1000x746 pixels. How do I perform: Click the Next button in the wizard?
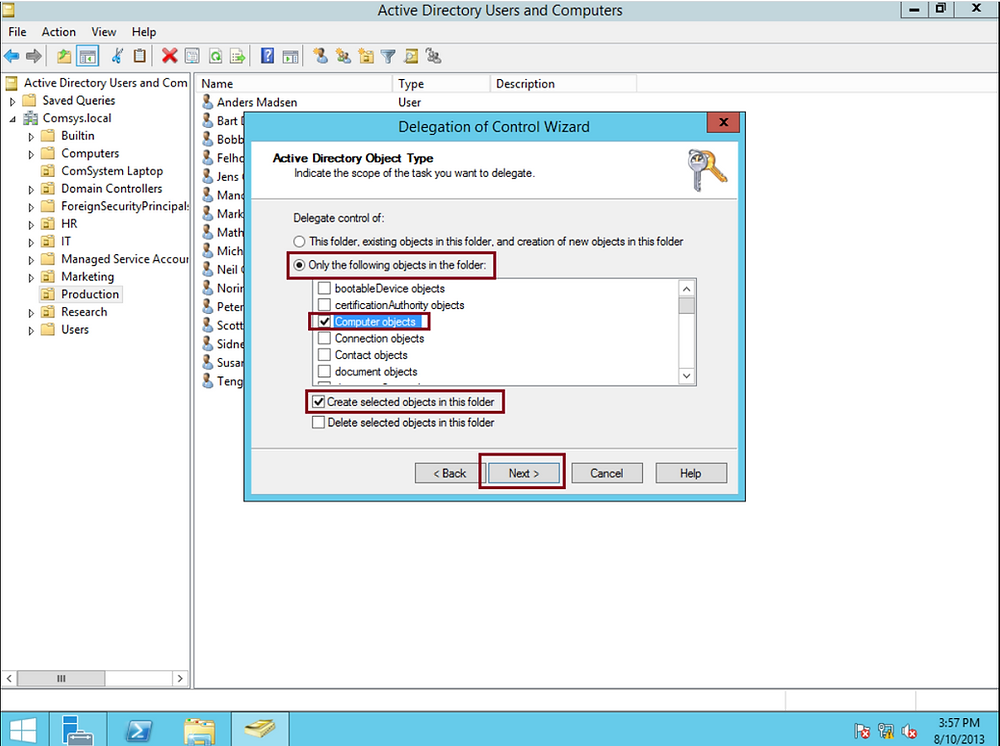524,473
